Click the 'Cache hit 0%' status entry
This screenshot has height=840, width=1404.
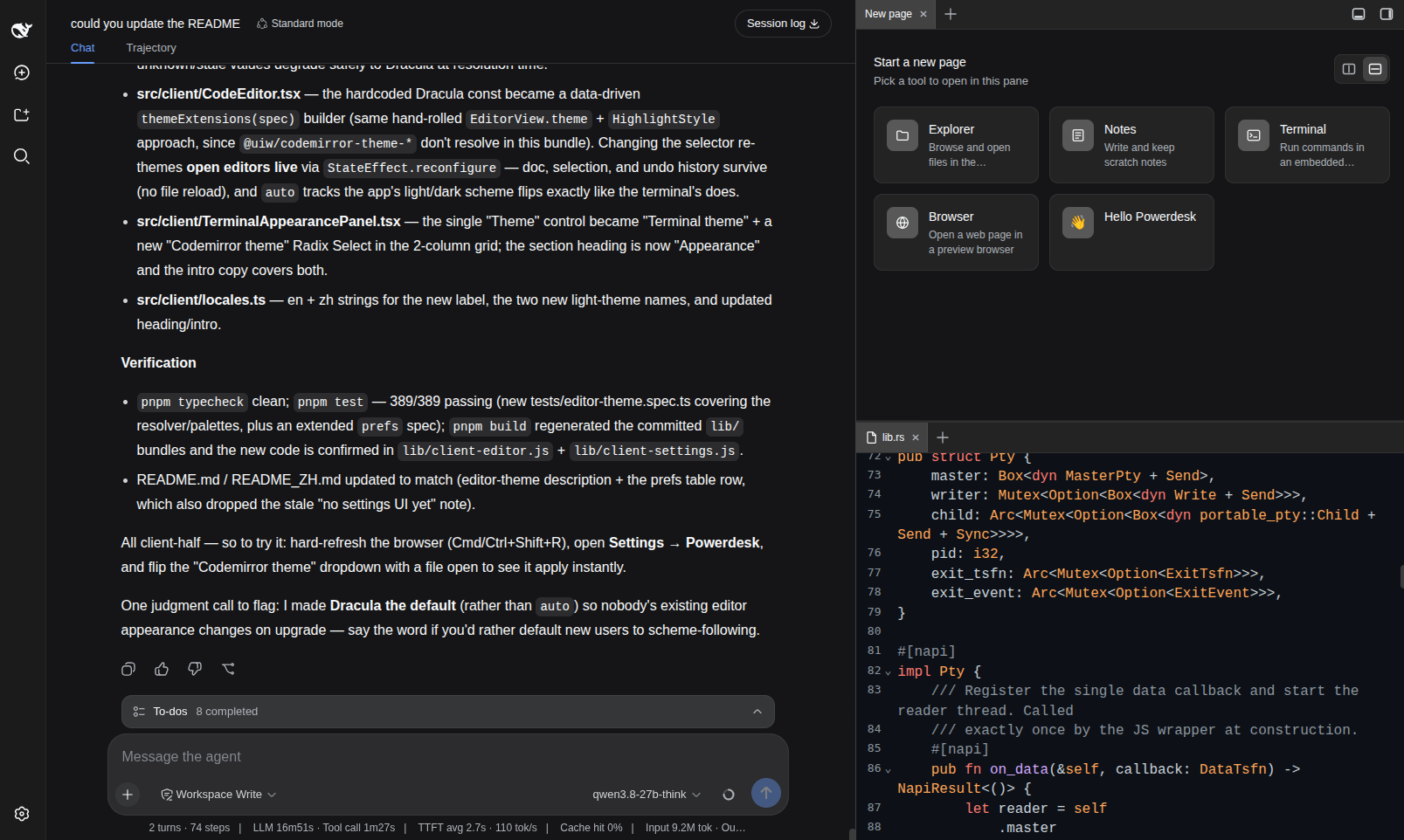tap(591, 828)
